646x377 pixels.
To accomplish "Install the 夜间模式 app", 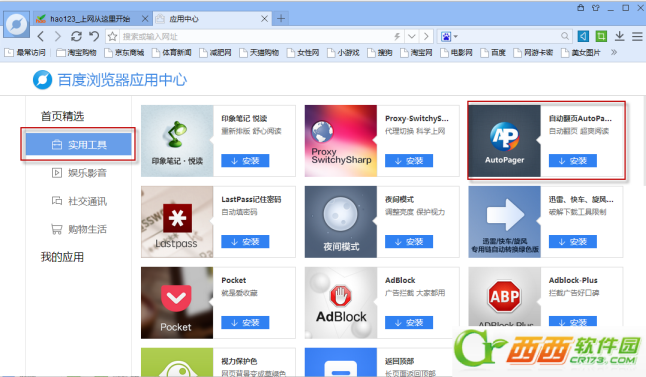I will pos(409,241).
